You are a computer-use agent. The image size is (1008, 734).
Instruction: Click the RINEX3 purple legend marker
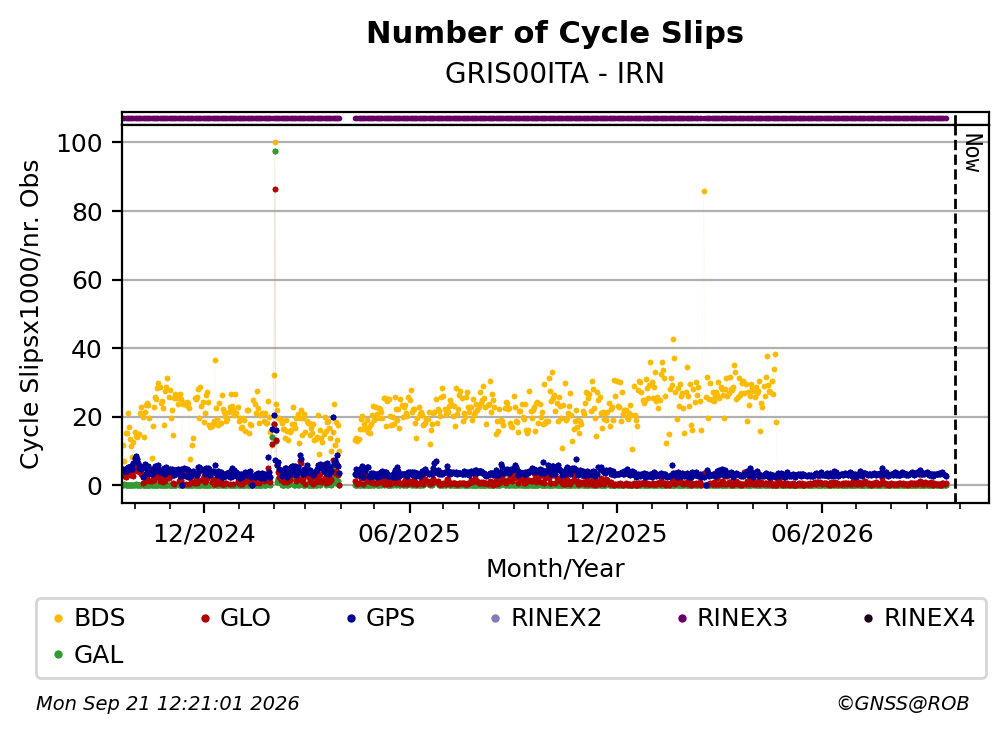pyautogui.click(x=682, y=618)
